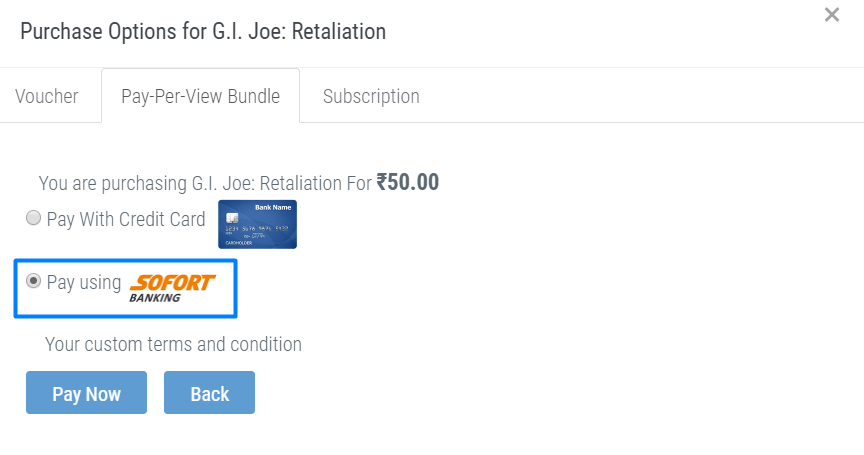Image resolution: width=864 pixels, height=455 pixels.
Task: Click the 'You are purchasing G.I. Joe' text
Action: (205, 183)
